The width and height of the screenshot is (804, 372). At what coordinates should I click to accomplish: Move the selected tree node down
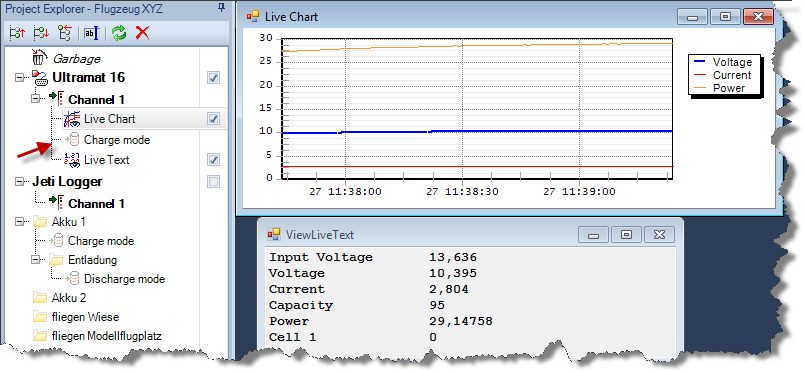[x=41, y=33]
